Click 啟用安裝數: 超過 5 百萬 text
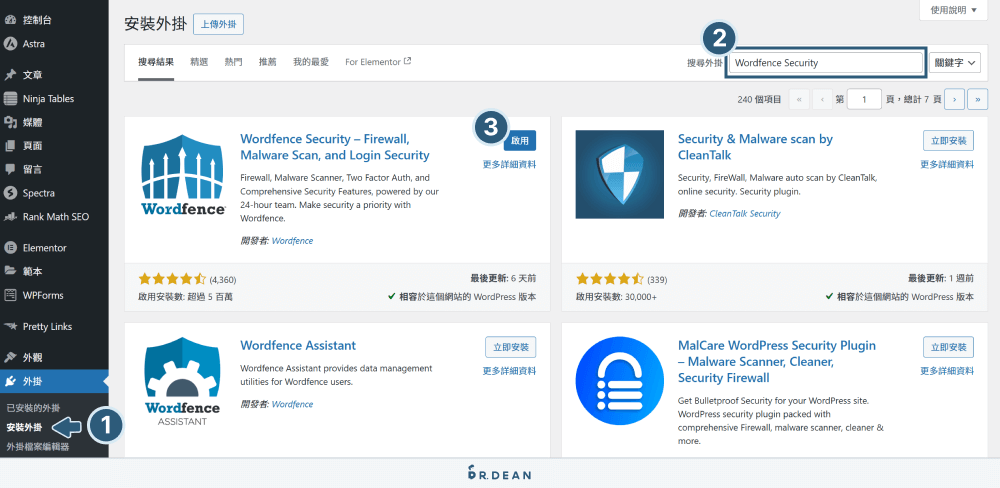The width and height of the screenshot is (1000, 488). click(x=186, y=297)
